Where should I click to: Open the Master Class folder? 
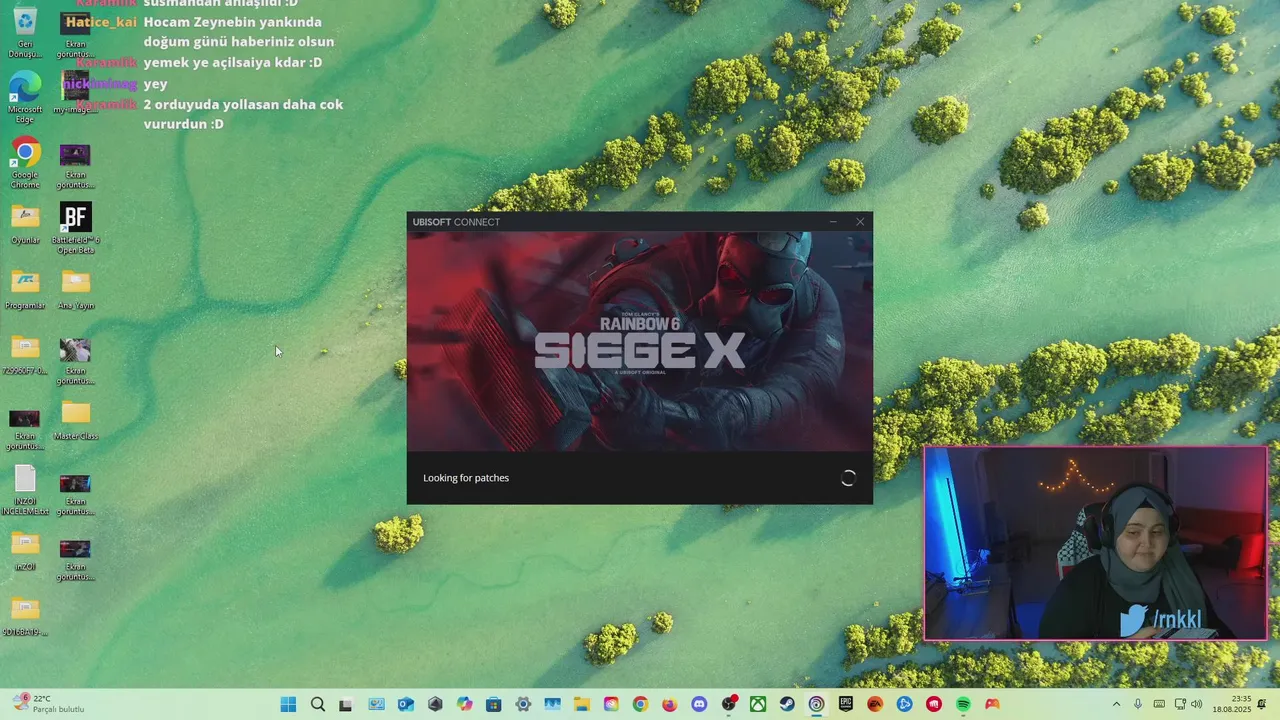pos(75,420)
